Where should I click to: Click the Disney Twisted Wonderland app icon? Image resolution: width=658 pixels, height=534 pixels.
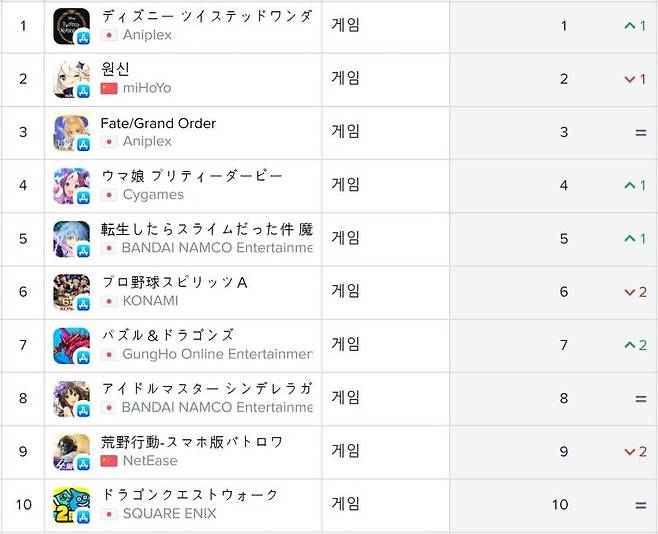click(71, 26)
